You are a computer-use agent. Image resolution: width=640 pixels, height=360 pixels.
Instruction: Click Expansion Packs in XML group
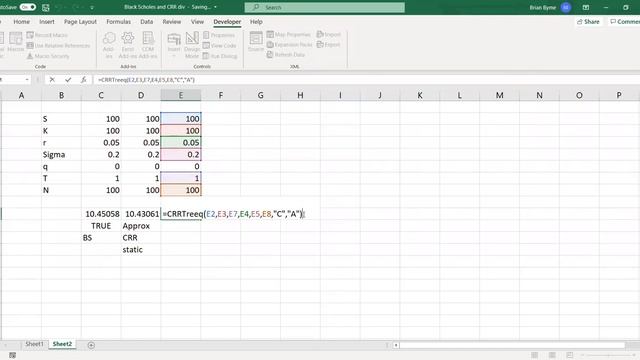(289, 44)
